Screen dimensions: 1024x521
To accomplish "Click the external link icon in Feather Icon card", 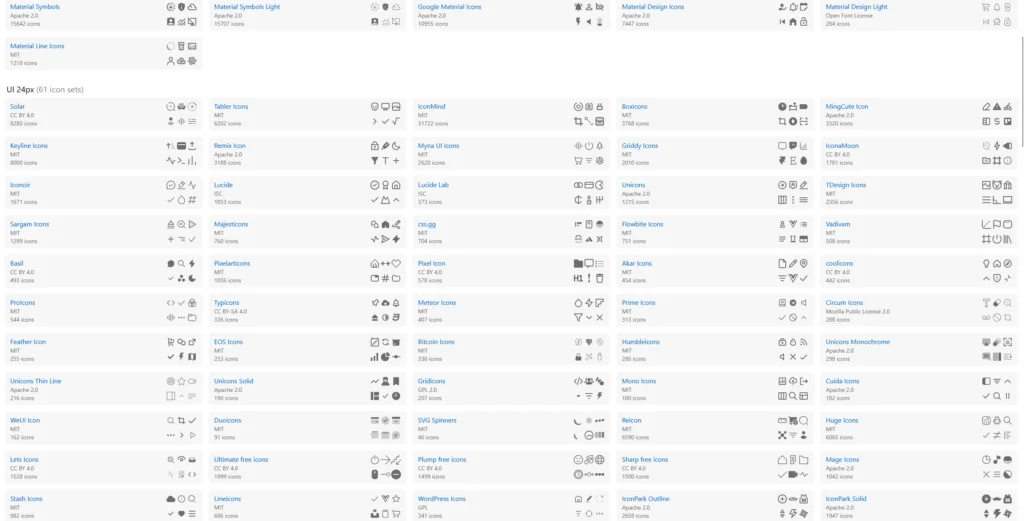I will click(192, 341).
